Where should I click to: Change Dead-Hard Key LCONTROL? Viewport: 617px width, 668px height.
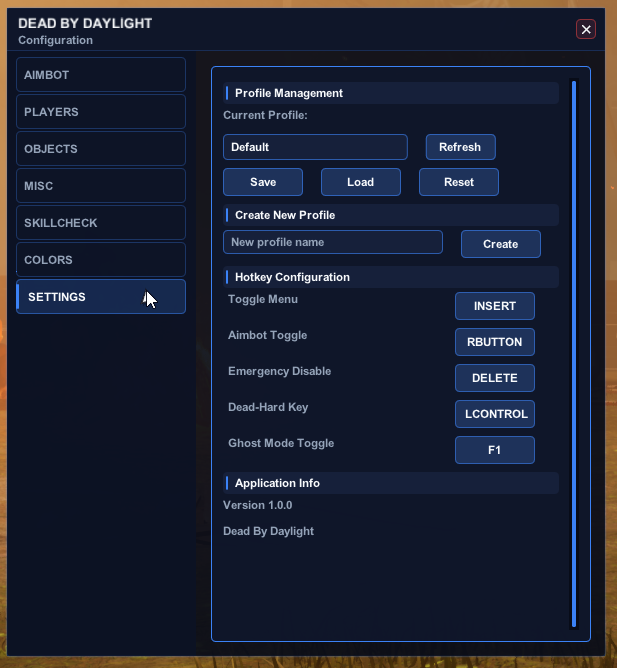pyautogui.click(x=495, y=414)
